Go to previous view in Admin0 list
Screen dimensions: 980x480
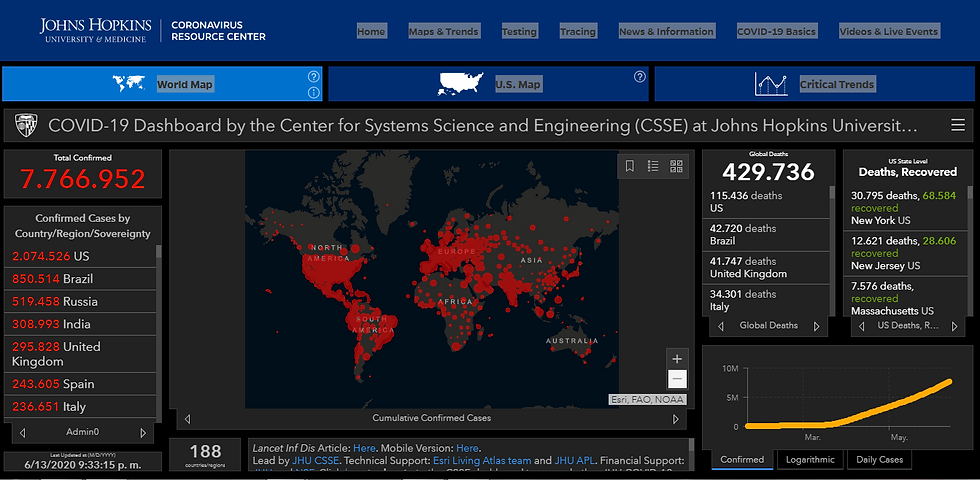(22, 432)
